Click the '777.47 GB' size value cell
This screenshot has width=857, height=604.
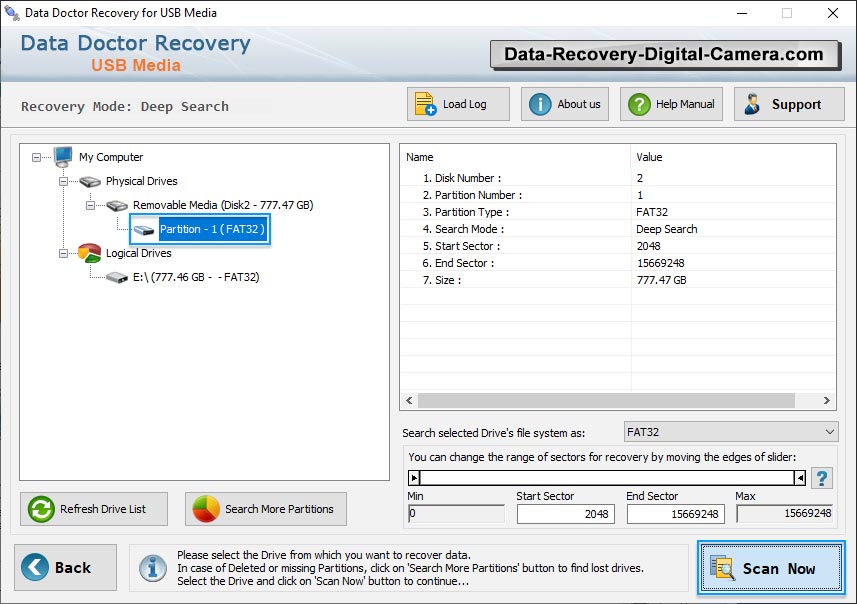pyautogui.click(x=661, y=280)
